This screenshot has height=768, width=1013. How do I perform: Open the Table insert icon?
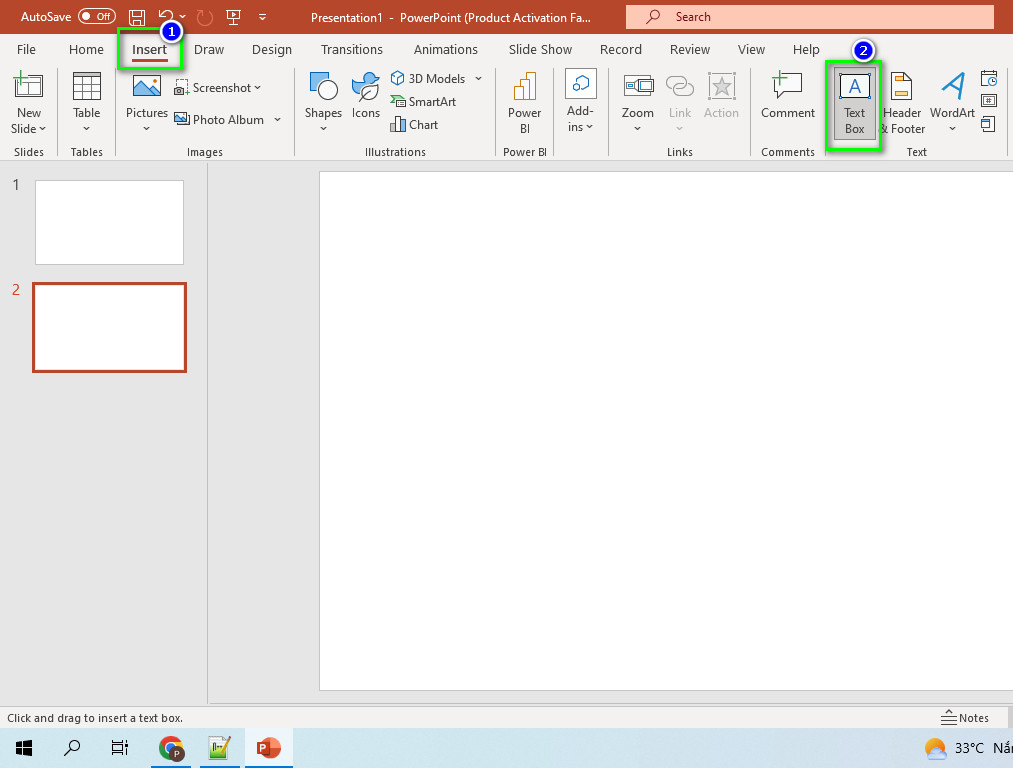(87, 87)
